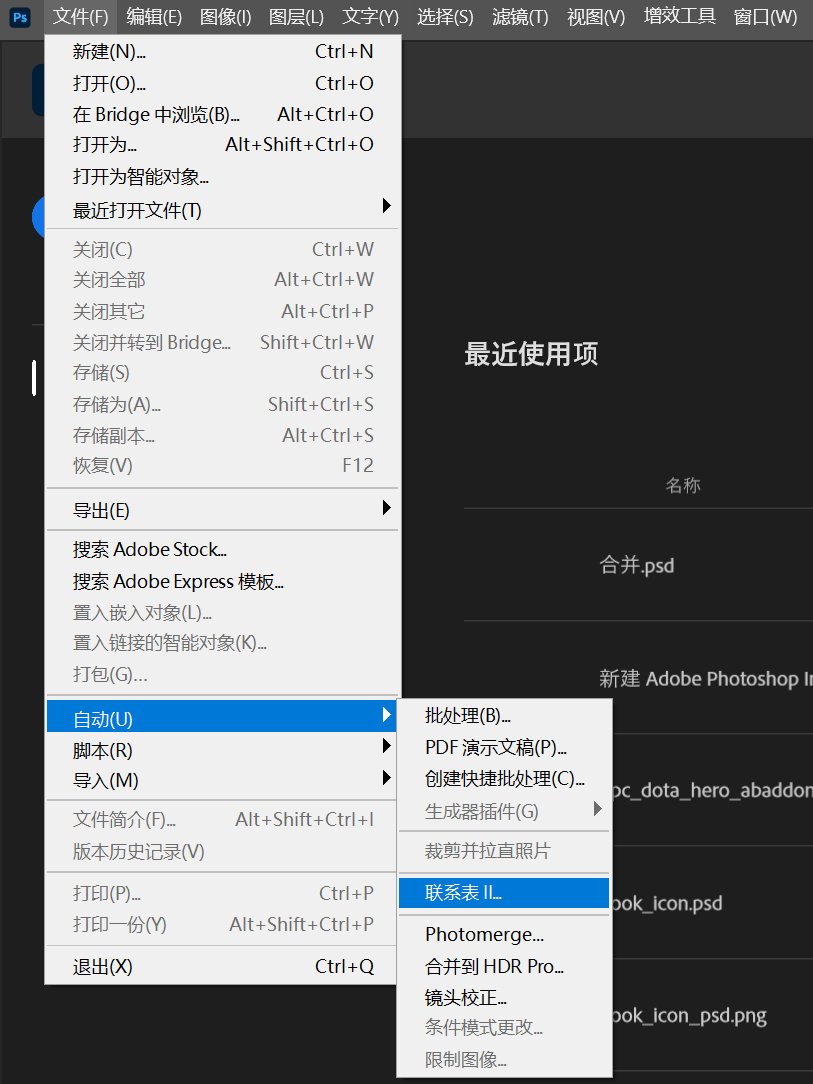Viewport: 813px width, 1084px height.
Task: Open the 文件(F) menu
Action: point(81,17)
